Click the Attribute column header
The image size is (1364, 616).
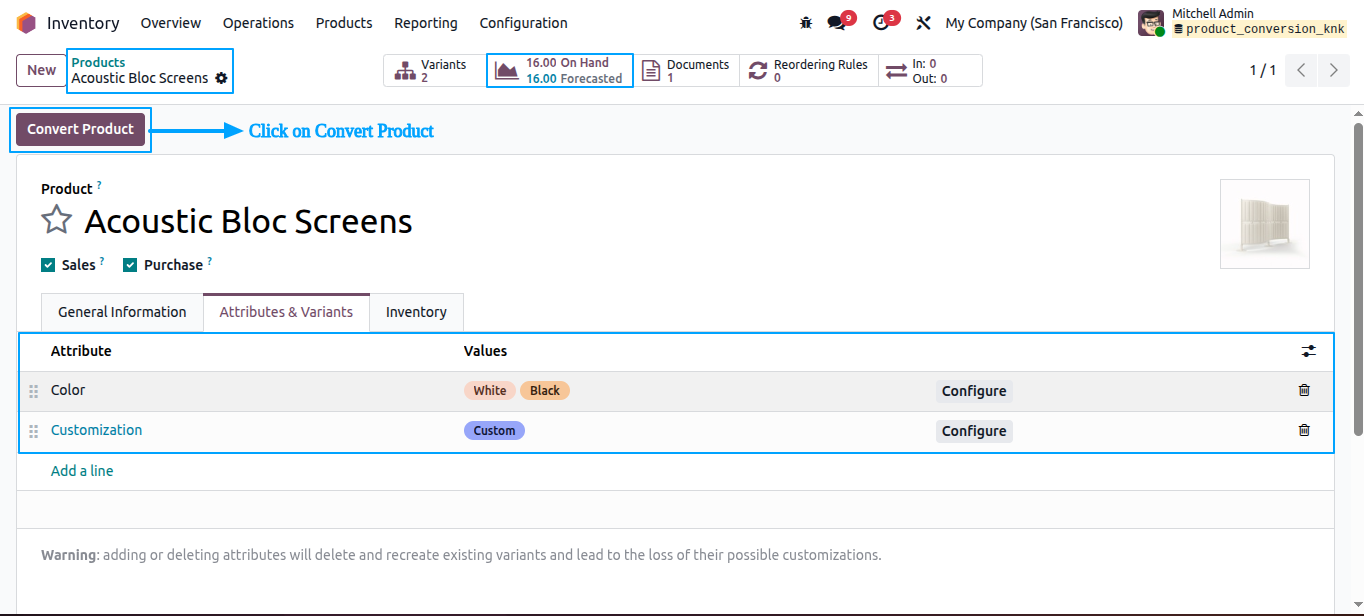tap(81, 351)
